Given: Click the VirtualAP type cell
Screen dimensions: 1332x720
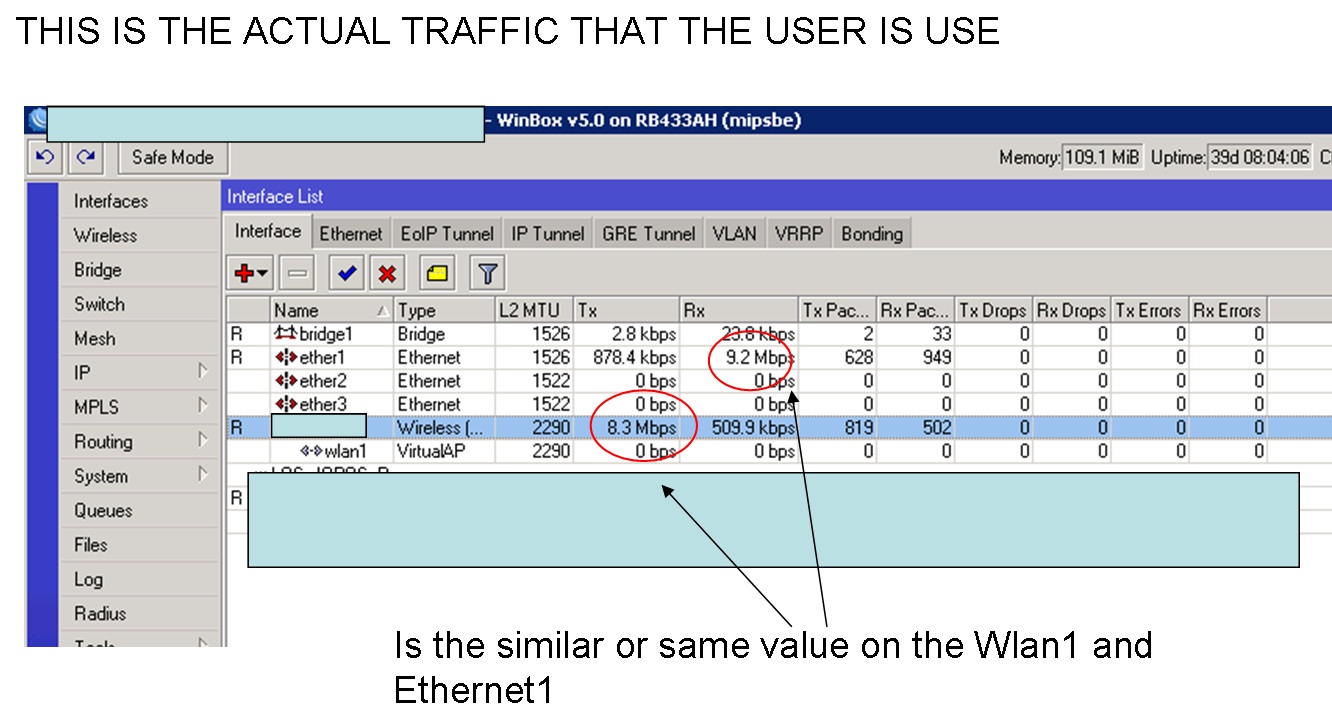Looking at the screenshot, I should pyautogui.click(x=431, y=451).
